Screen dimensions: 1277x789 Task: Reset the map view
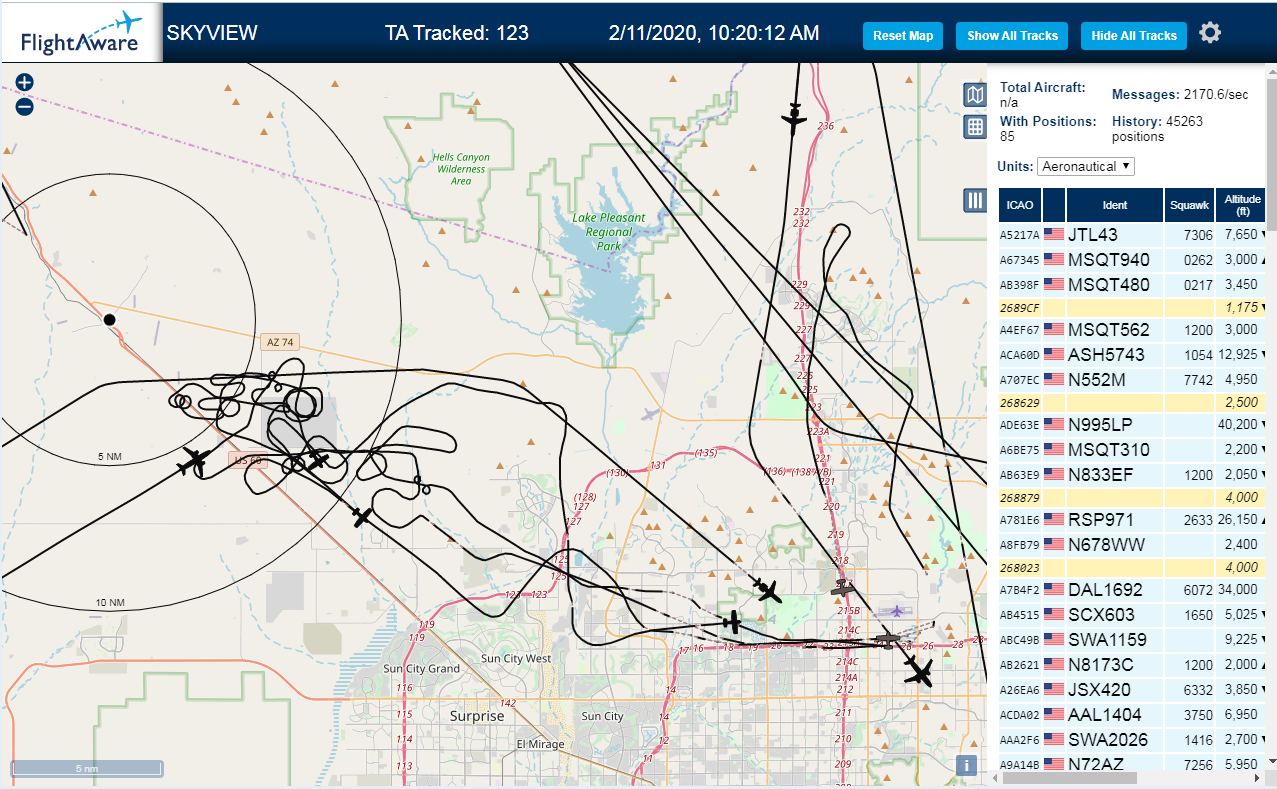click(903, 36)
